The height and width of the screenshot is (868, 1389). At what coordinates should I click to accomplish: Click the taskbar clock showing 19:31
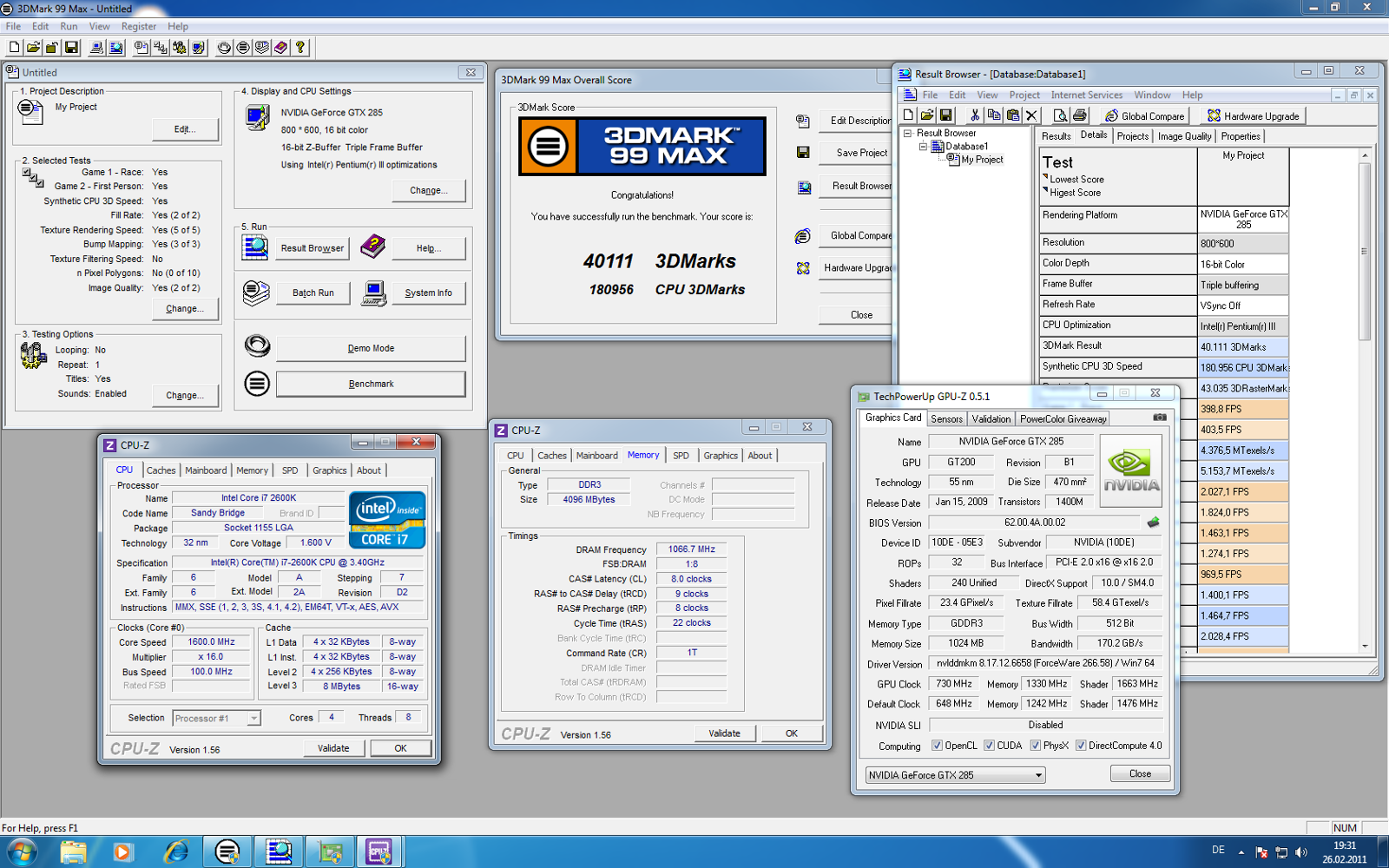coord(1344,852)
